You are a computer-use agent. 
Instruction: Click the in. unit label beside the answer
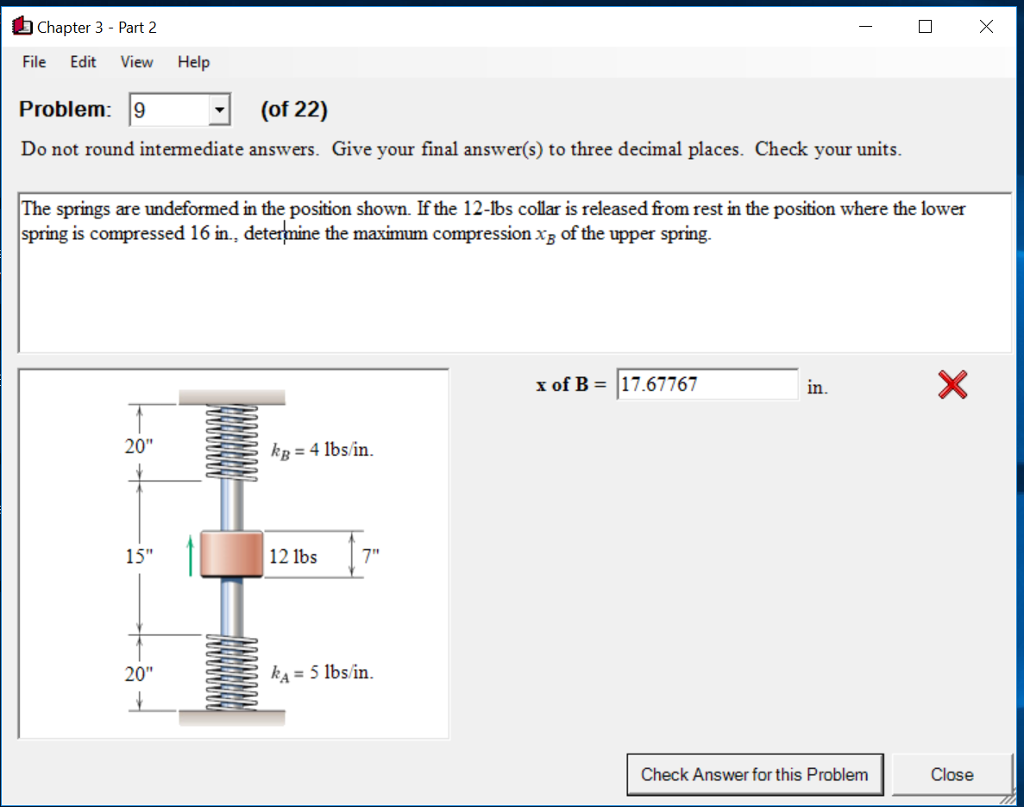(x=817, y=389)
